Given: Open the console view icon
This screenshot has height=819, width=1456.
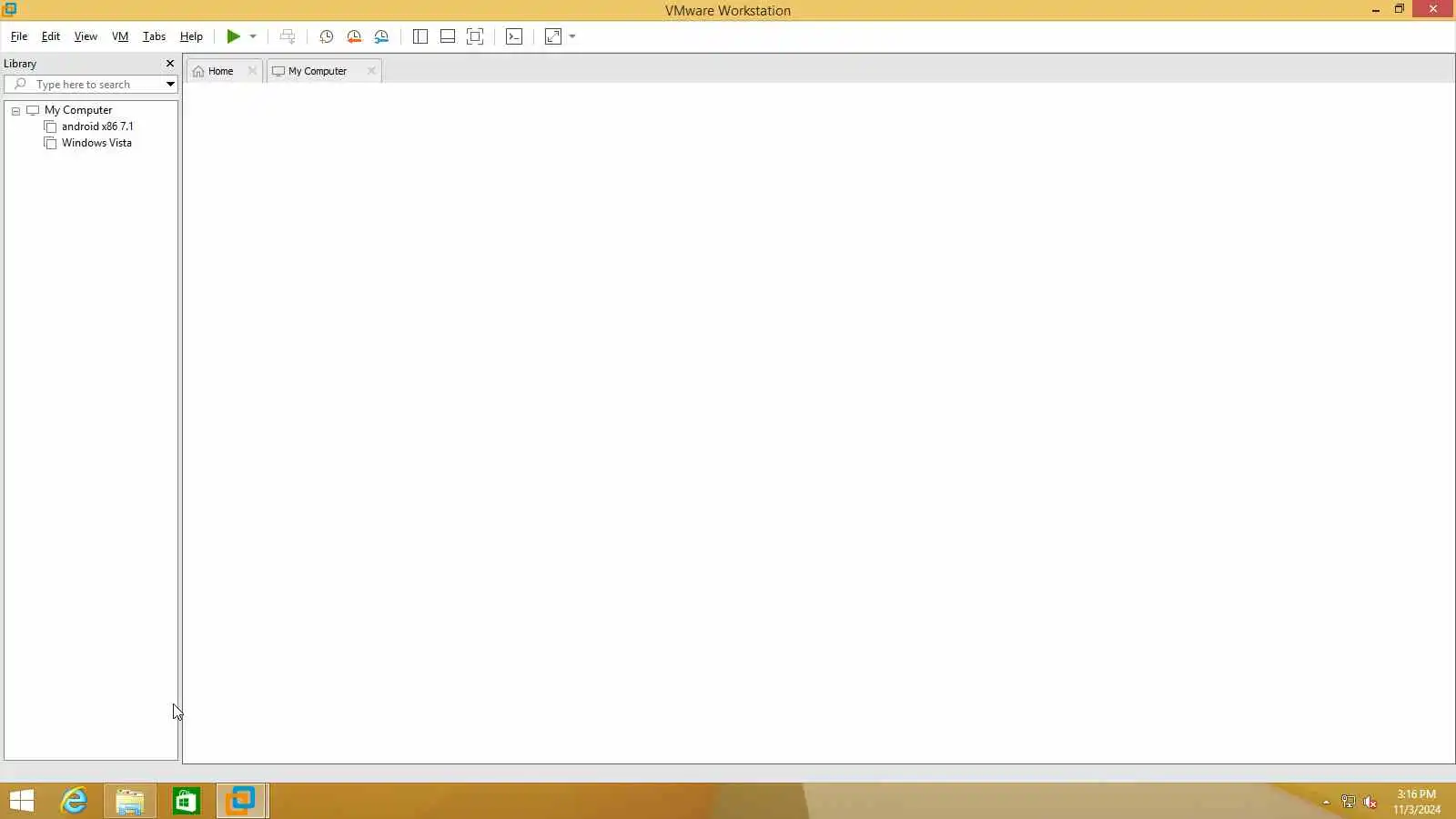Looking at the screenshot, I should (x=514, y=36).
